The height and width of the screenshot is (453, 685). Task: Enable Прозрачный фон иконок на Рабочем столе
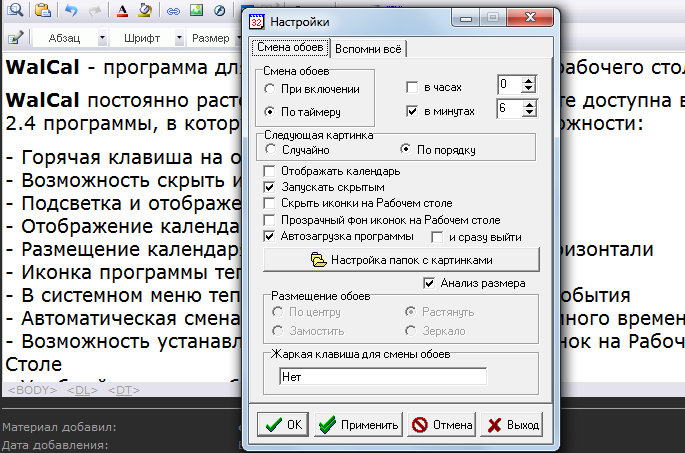270,220
